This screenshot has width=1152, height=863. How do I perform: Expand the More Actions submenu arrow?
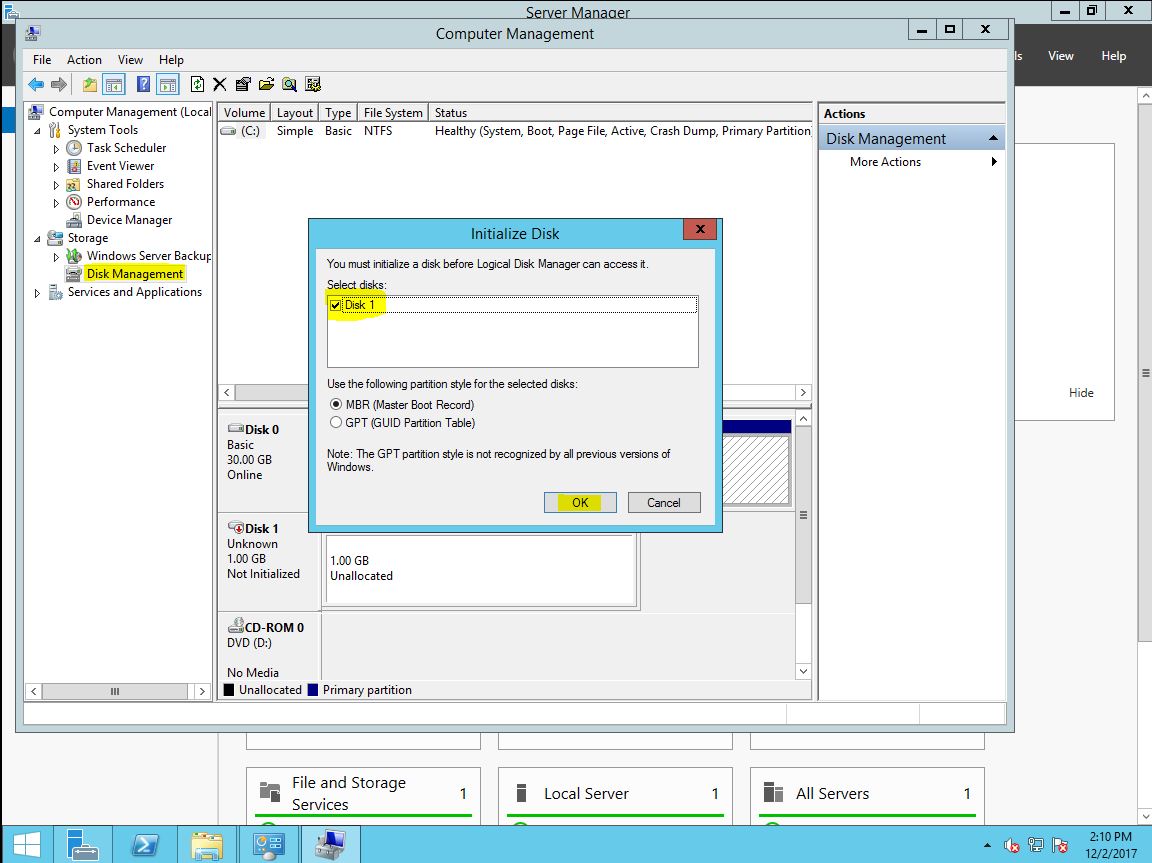[x=994, y=162]
